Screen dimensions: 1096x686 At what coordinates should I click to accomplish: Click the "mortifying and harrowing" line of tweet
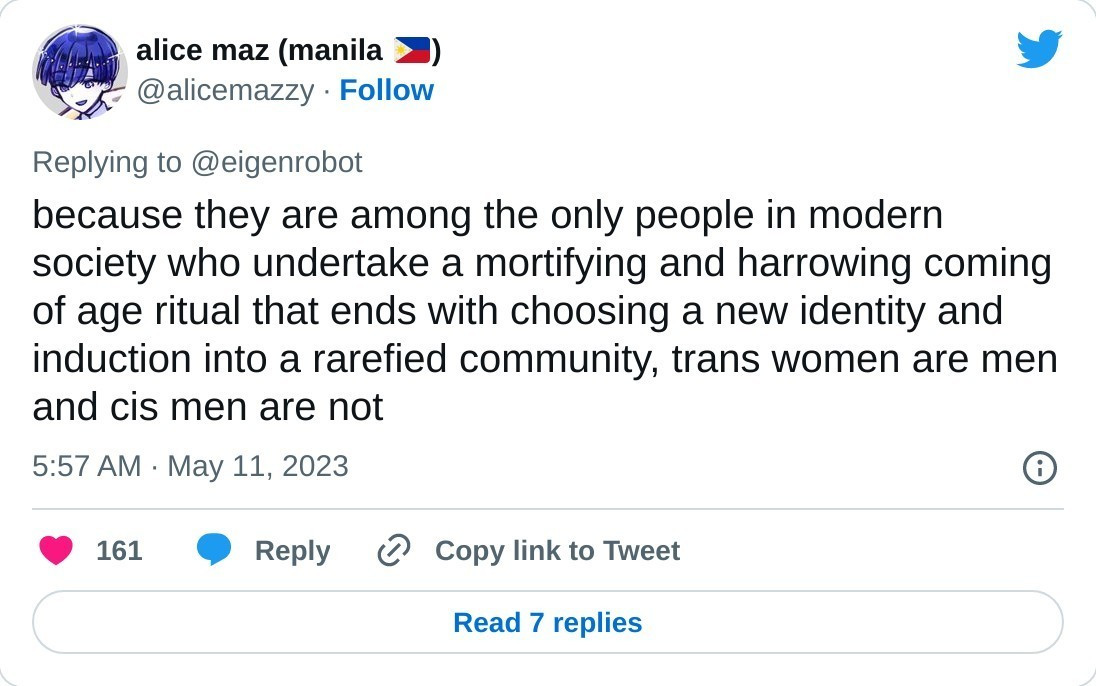click(x=542, y=264)
